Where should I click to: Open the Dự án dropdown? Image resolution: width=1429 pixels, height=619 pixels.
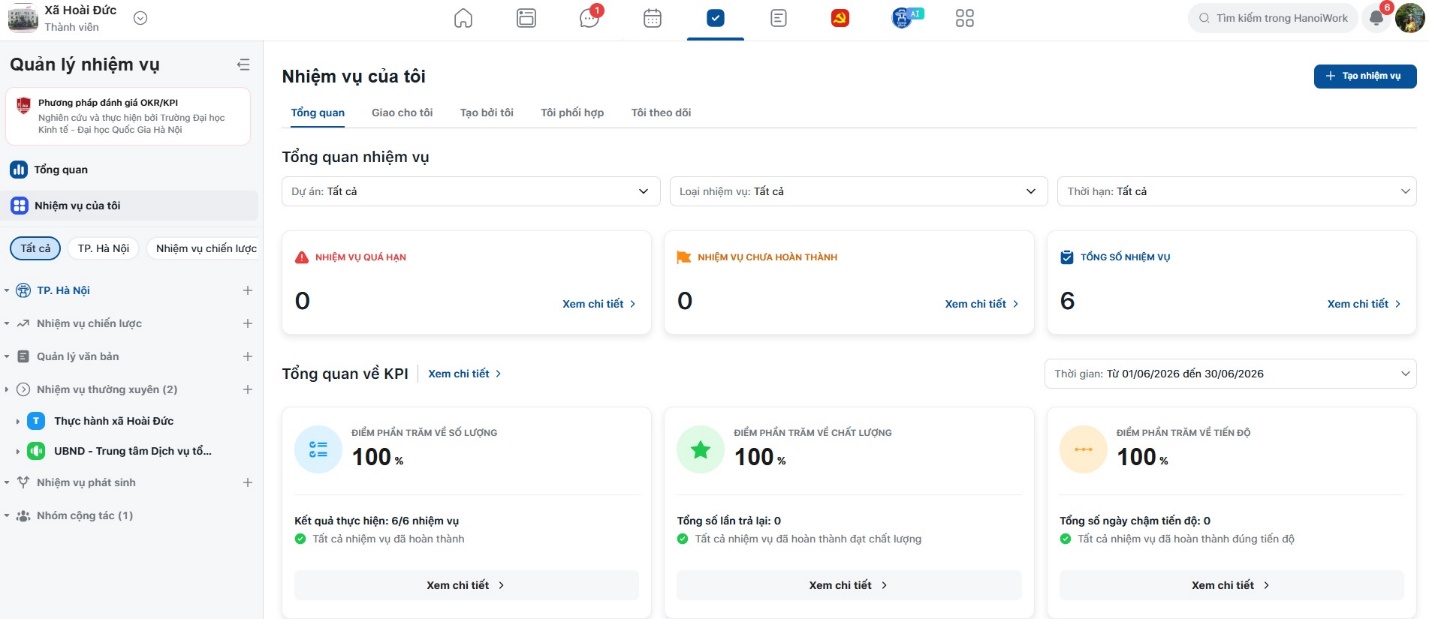471,191
